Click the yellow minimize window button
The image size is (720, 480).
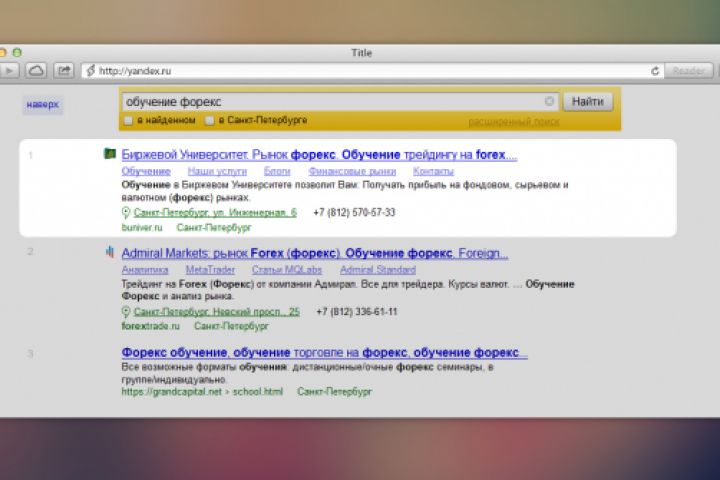[x=2, y=52]
